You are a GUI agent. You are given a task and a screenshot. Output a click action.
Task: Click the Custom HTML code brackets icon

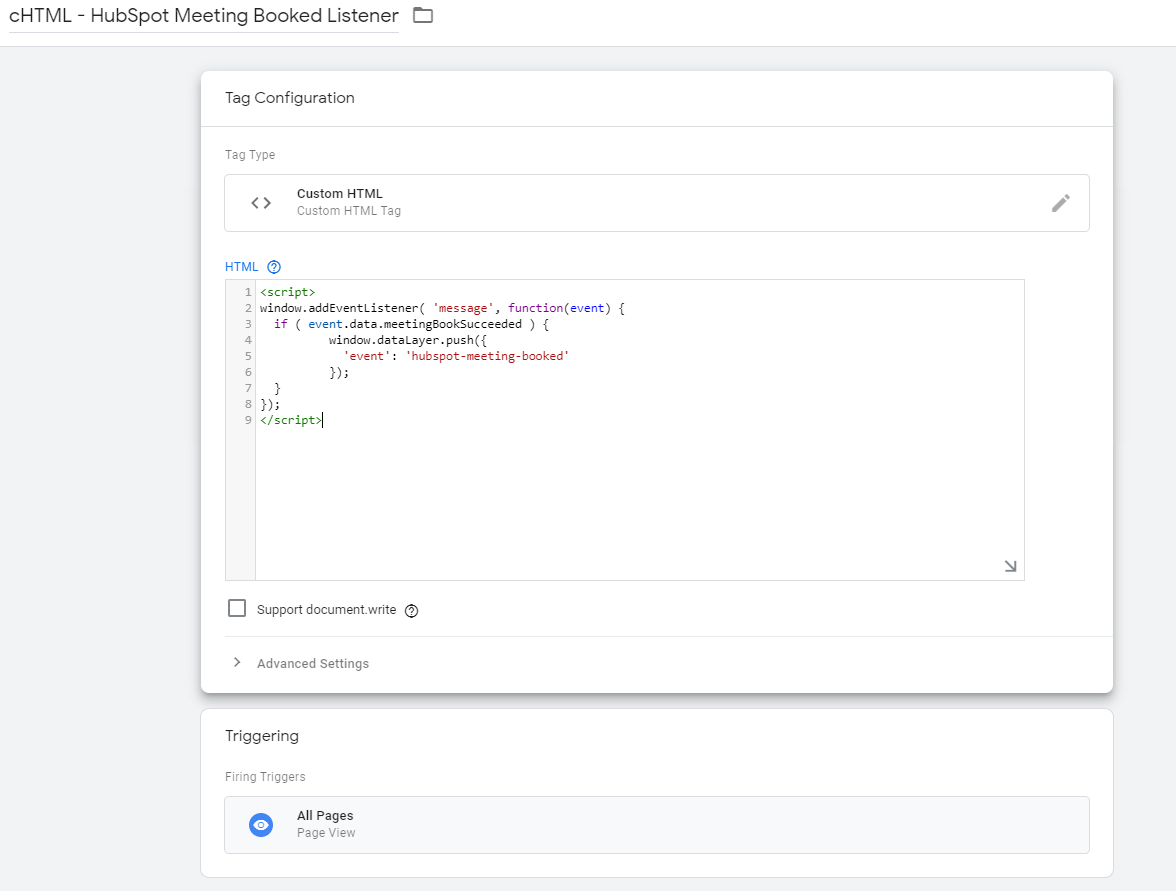point(261,203)
